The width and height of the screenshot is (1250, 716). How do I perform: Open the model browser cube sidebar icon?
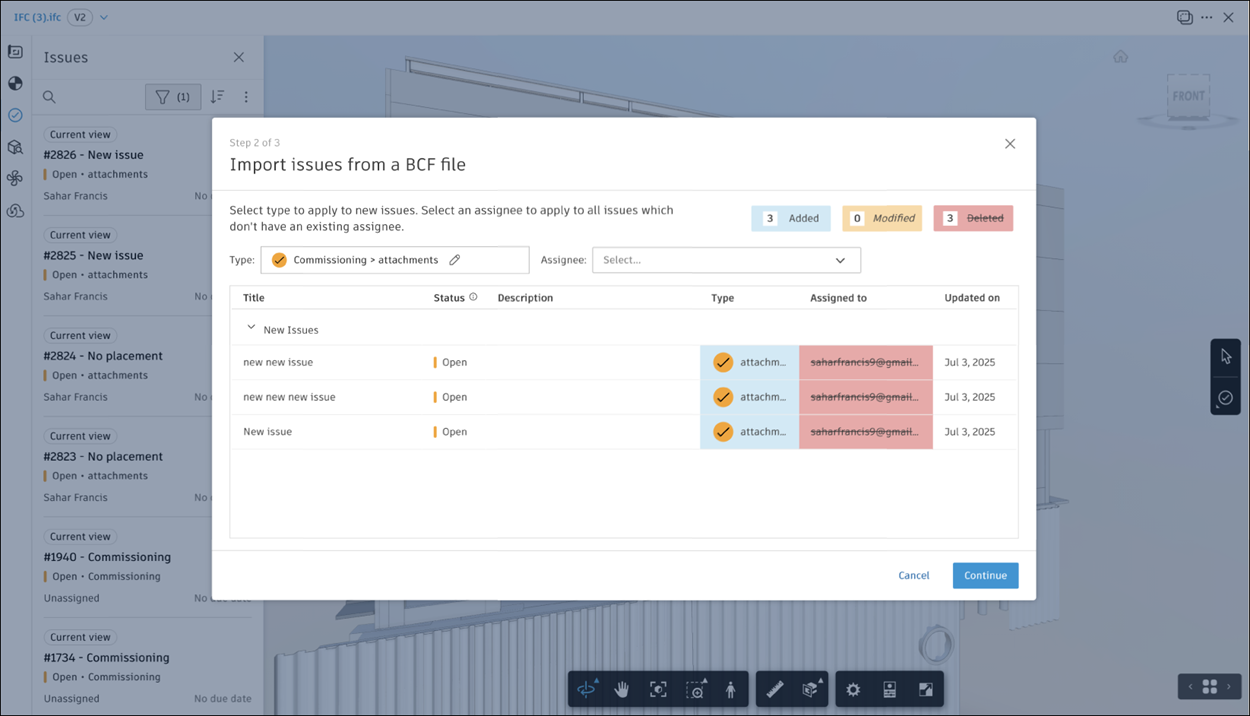point(15,147)
